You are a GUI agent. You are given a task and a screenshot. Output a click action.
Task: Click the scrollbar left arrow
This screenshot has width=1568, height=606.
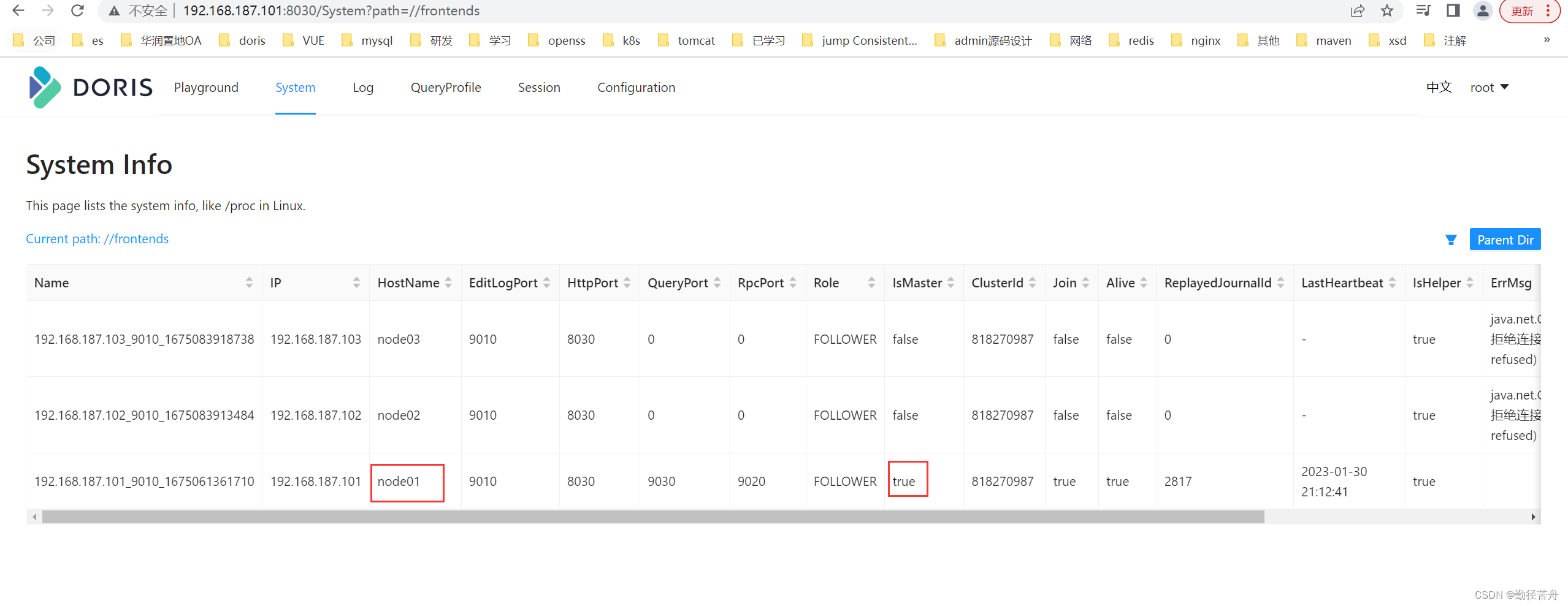tap(34, 517)
